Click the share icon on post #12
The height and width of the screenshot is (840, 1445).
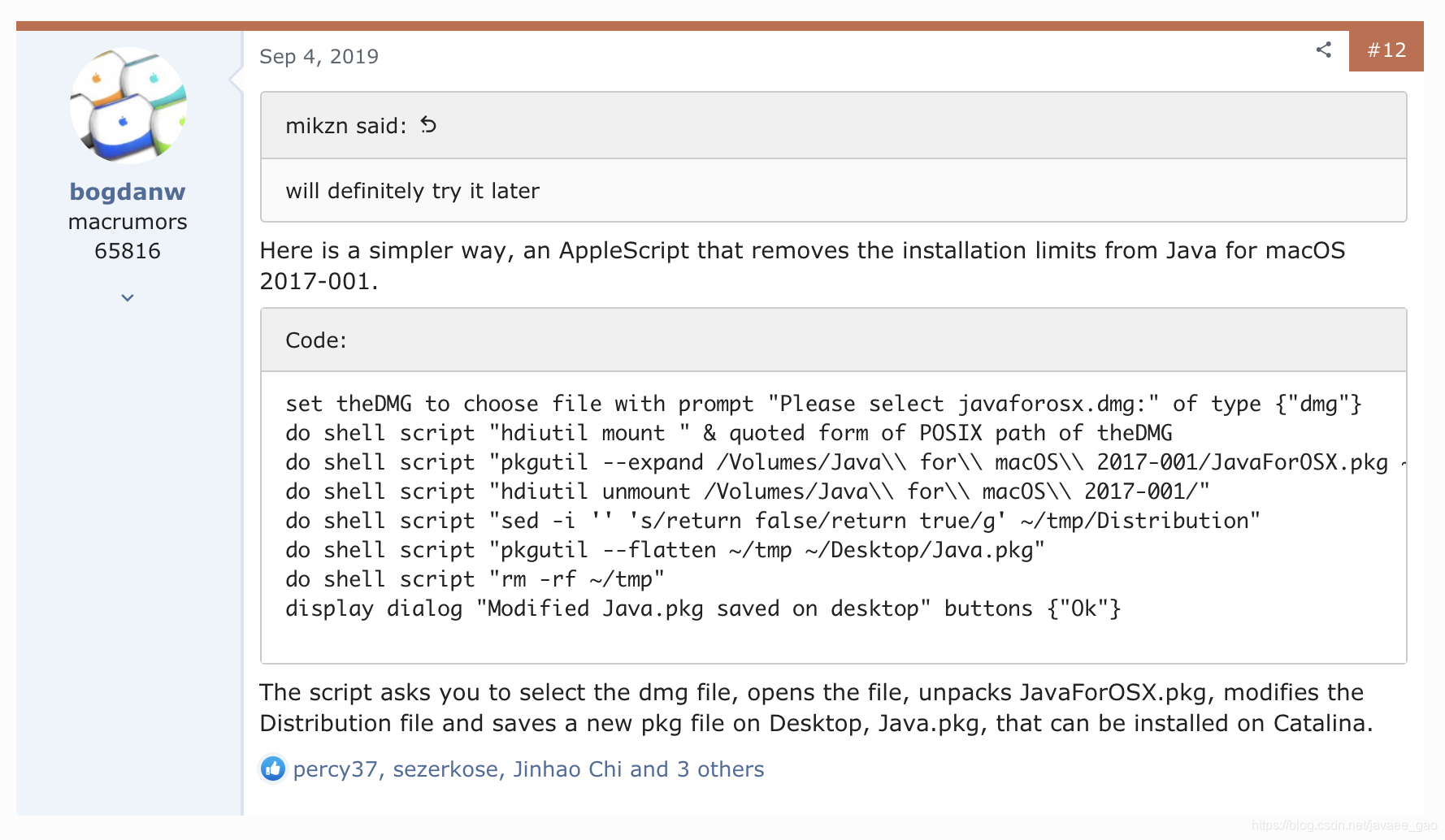(1323, 50)
